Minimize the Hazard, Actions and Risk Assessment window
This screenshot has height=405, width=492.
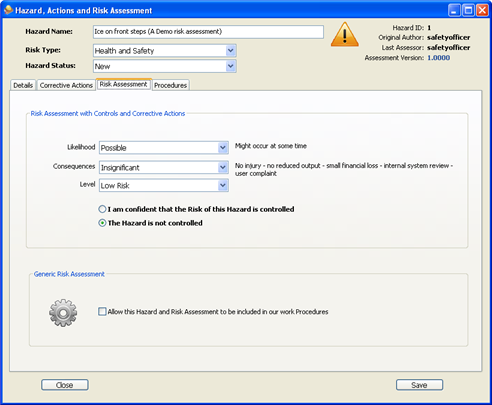click(x=454, y=10)
